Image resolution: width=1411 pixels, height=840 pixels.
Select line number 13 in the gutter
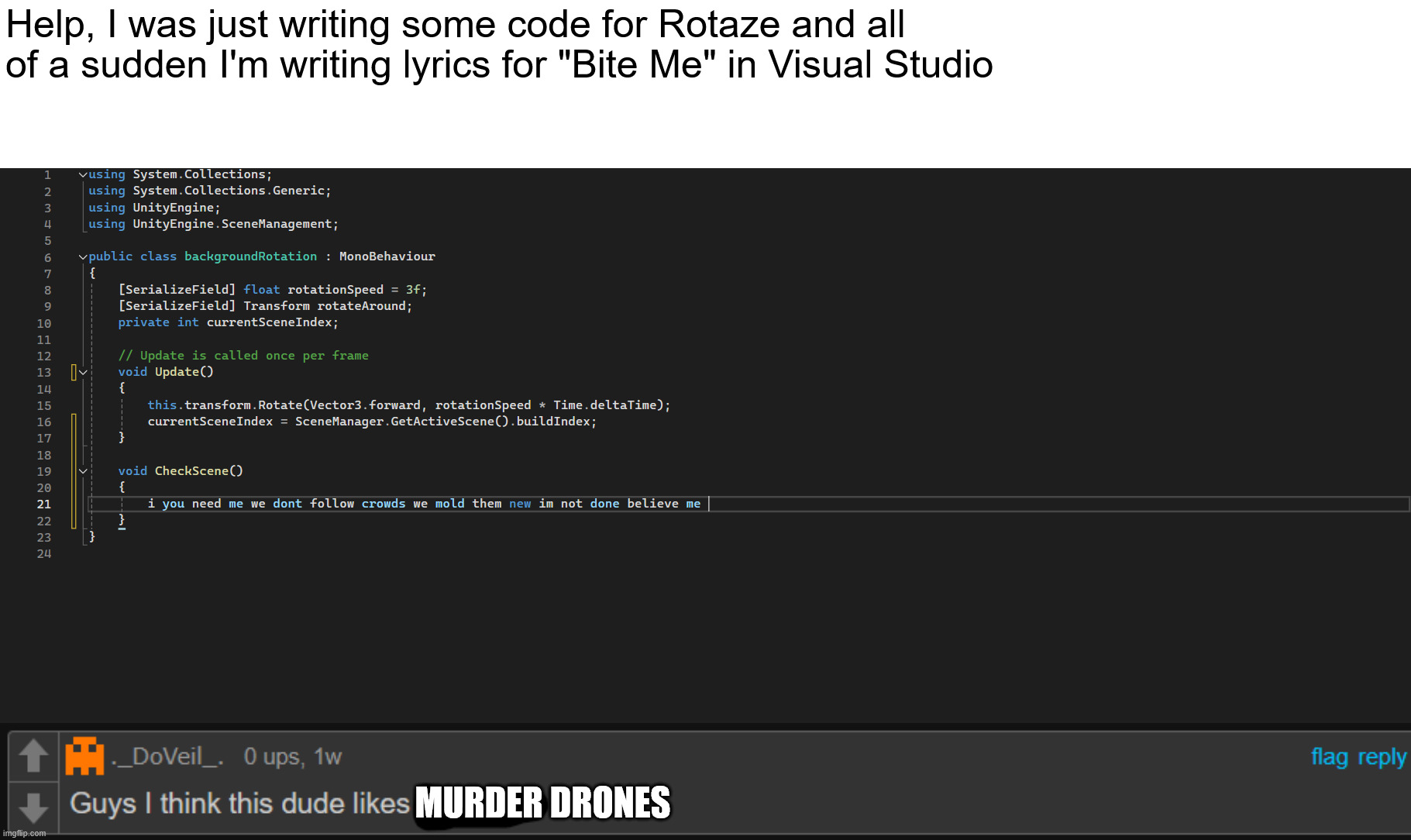(x=44, y=373)
